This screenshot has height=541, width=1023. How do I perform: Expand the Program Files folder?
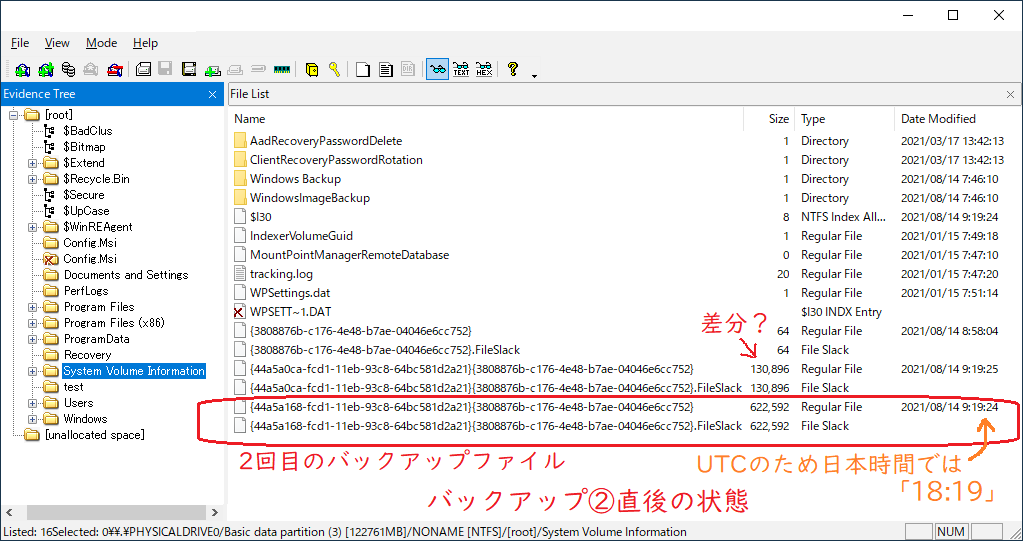pos(33,307)
